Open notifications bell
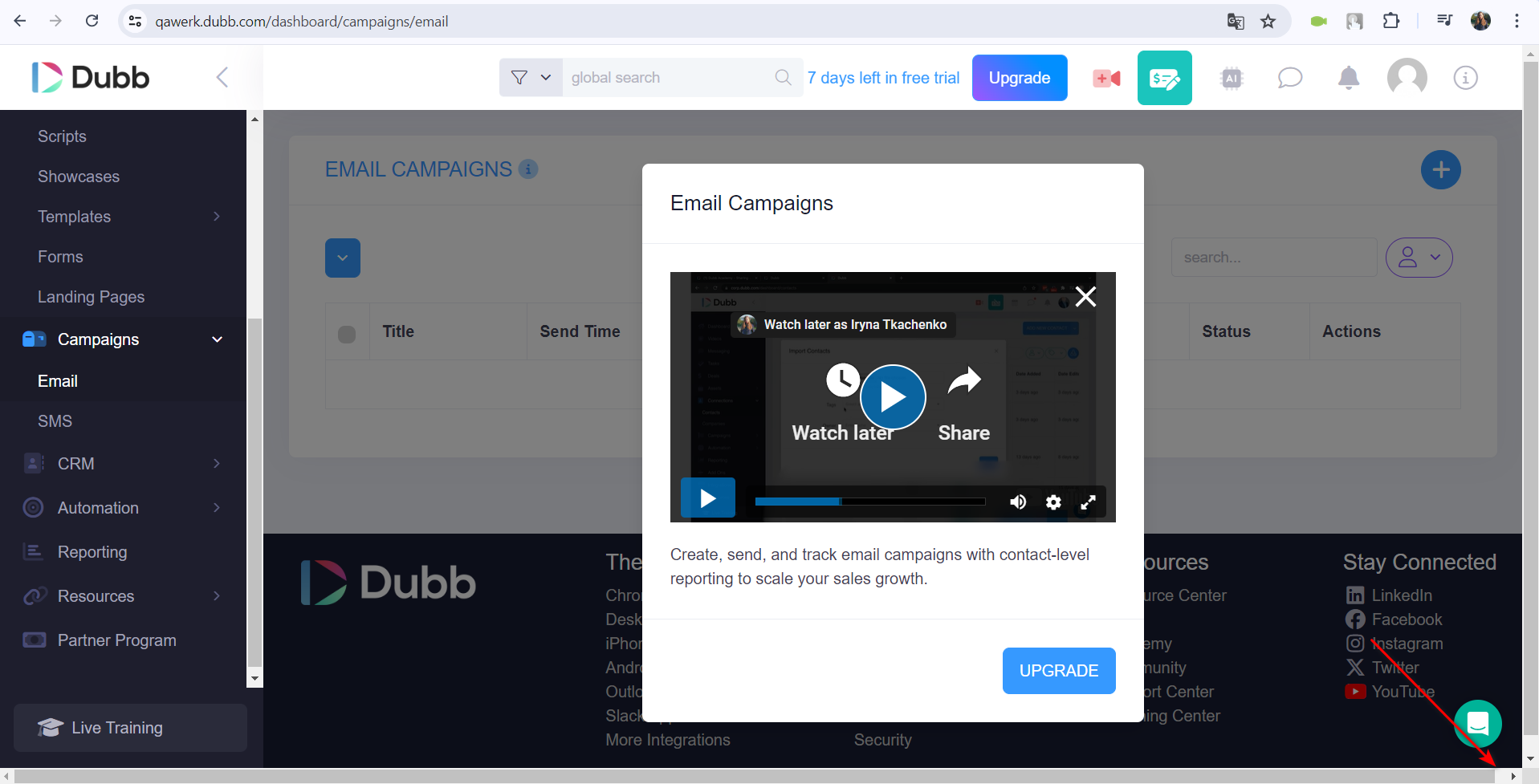Screen dimensions: 1539x784 [1349, 78]
